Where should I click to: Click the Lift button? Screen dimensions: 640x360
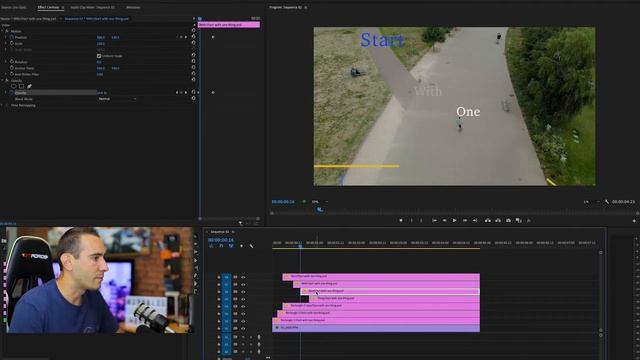click(x=488, y=220)
